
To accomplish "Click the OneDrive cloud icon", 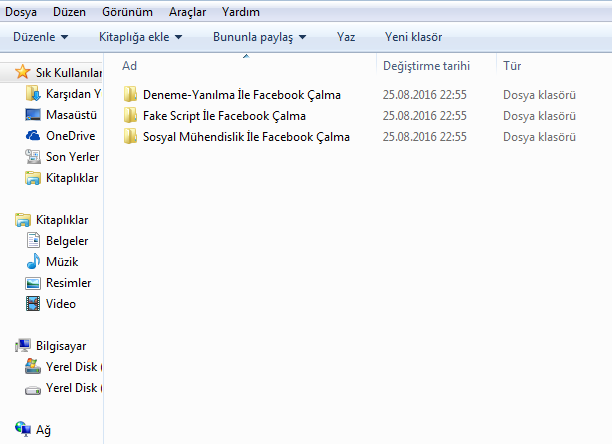I will 33,135.
